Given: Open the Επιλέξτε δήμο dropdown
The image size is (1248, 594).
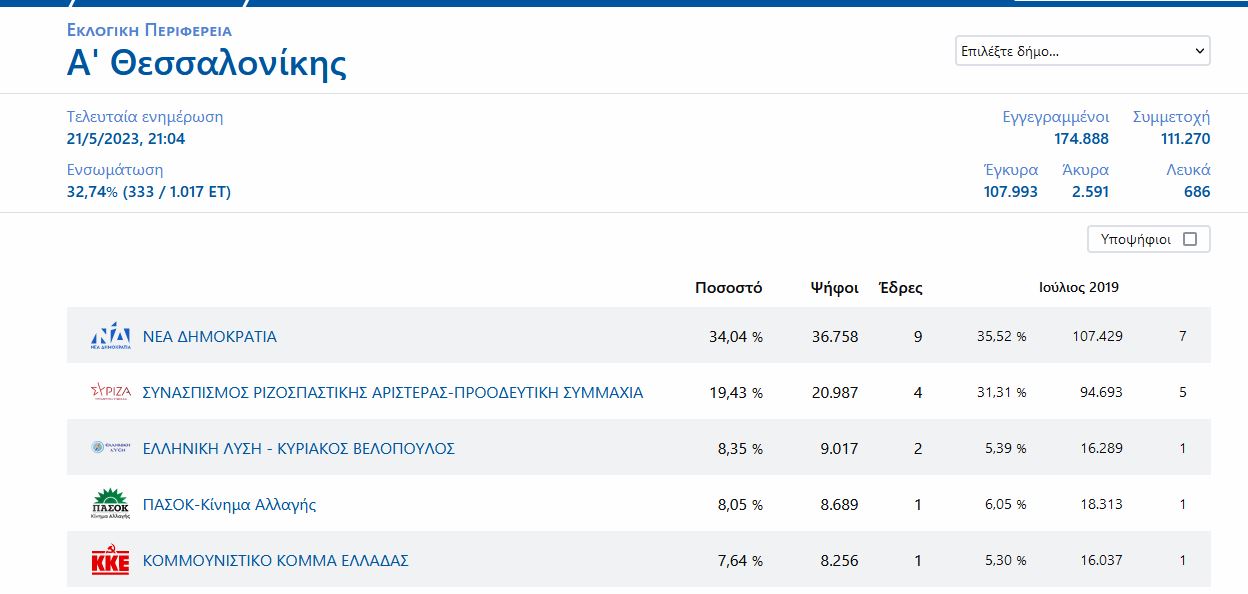Looking at the screenshot, I should [1082, 51].
